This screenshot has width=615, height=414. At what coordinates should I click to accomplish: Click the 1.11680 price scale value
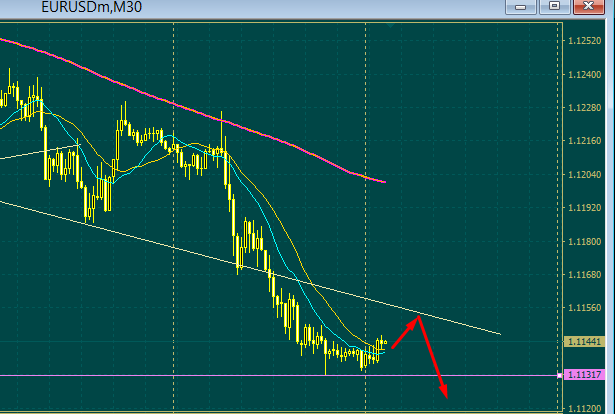[584, 274]
